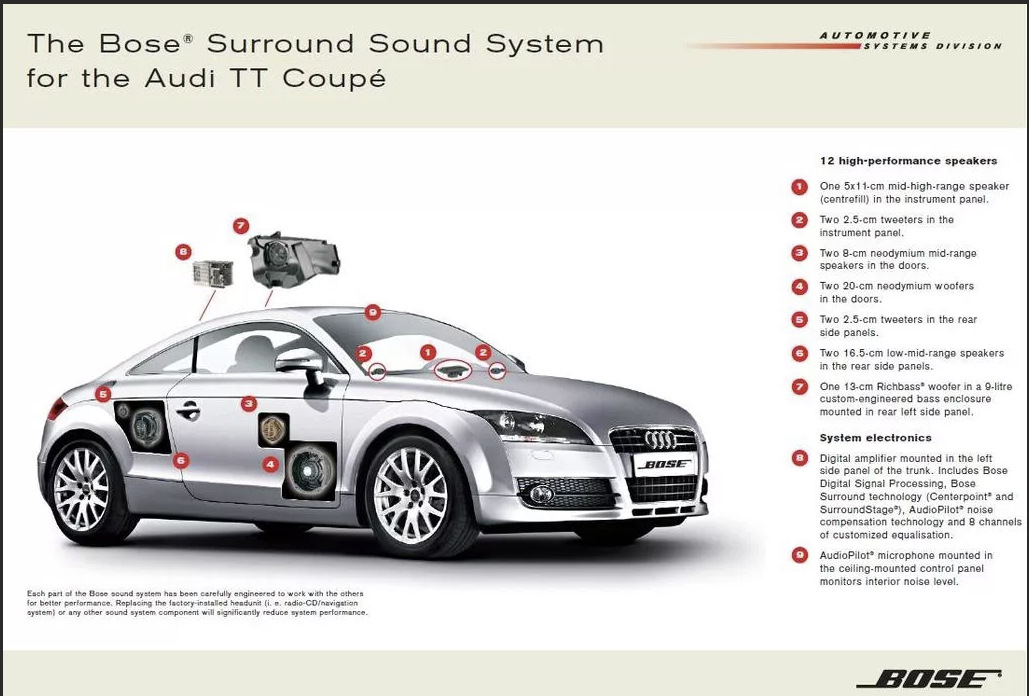Select legend badge 8 for the digital amplifier
The width and height of the screenshot is (1029, 696).
point(799,458)
